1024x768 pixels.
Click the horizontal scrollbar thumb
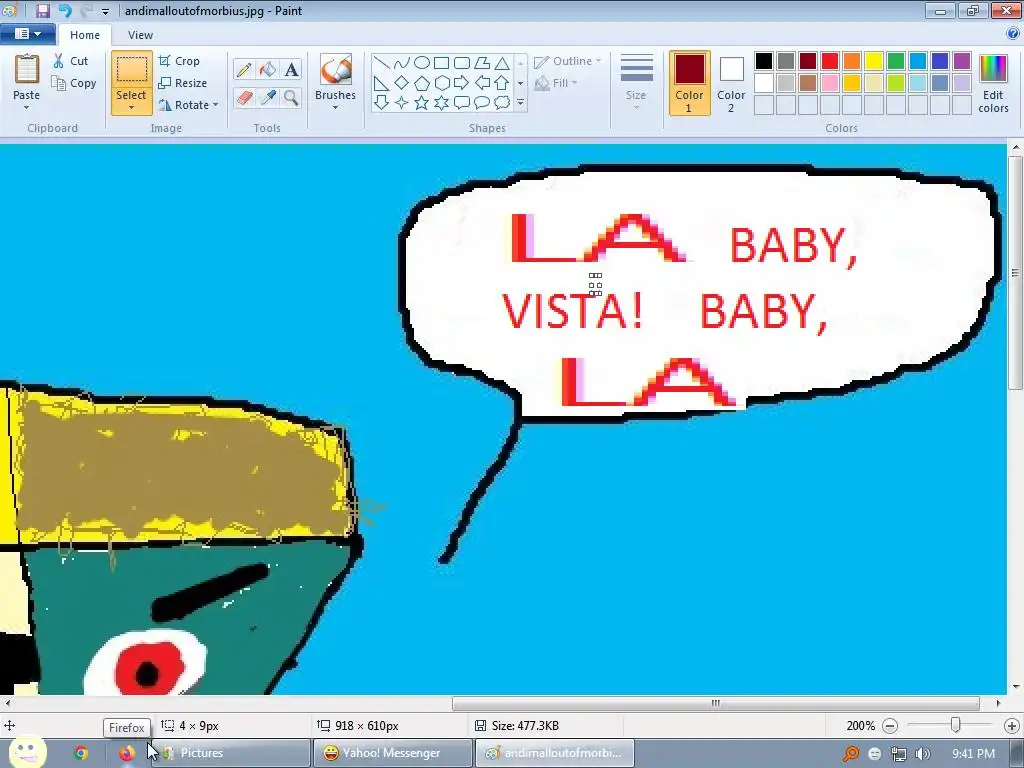716,703
